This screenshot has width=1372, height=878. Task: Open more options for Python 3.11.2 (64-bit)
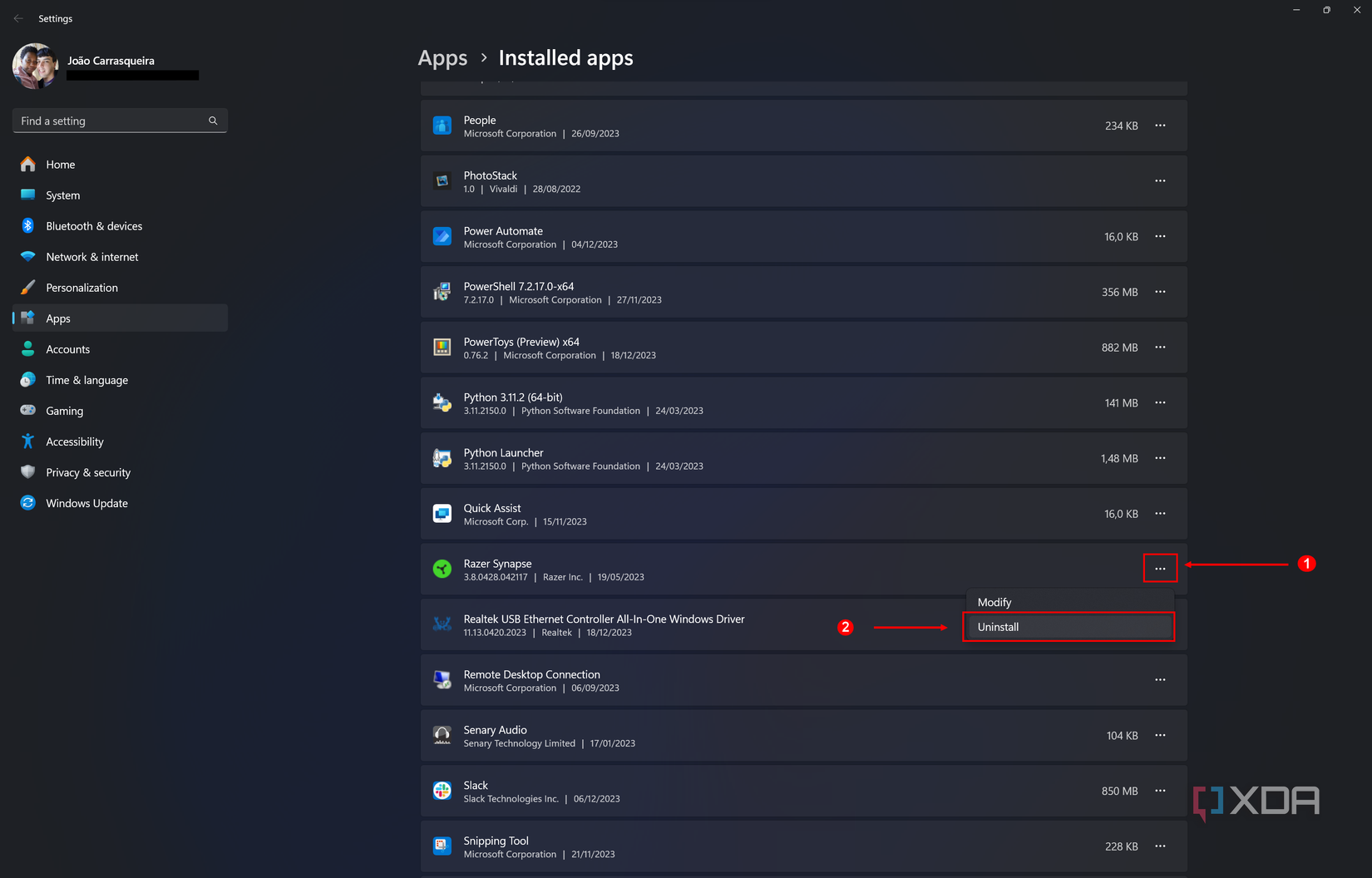[x=1160, y=403]
